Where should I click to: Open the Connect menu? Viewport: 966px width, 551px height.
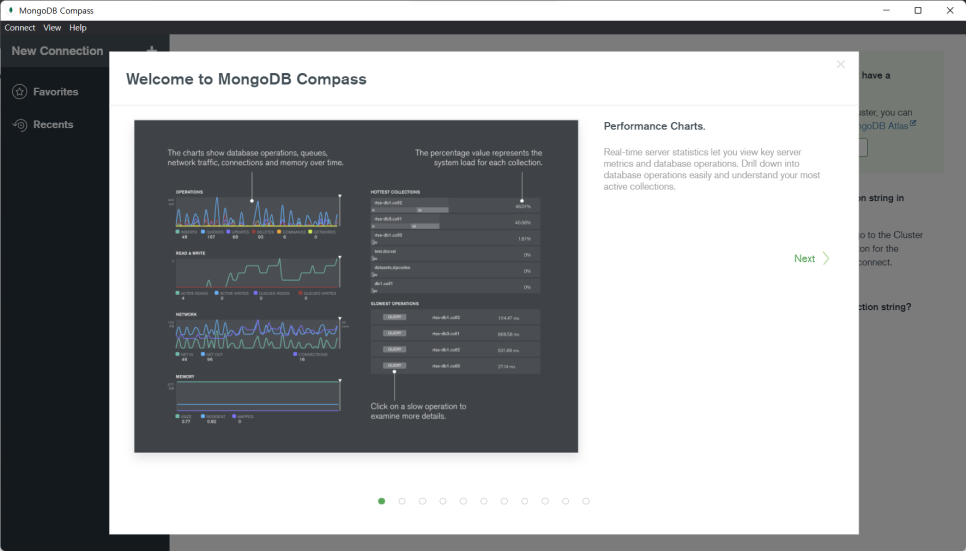[20, 28]
